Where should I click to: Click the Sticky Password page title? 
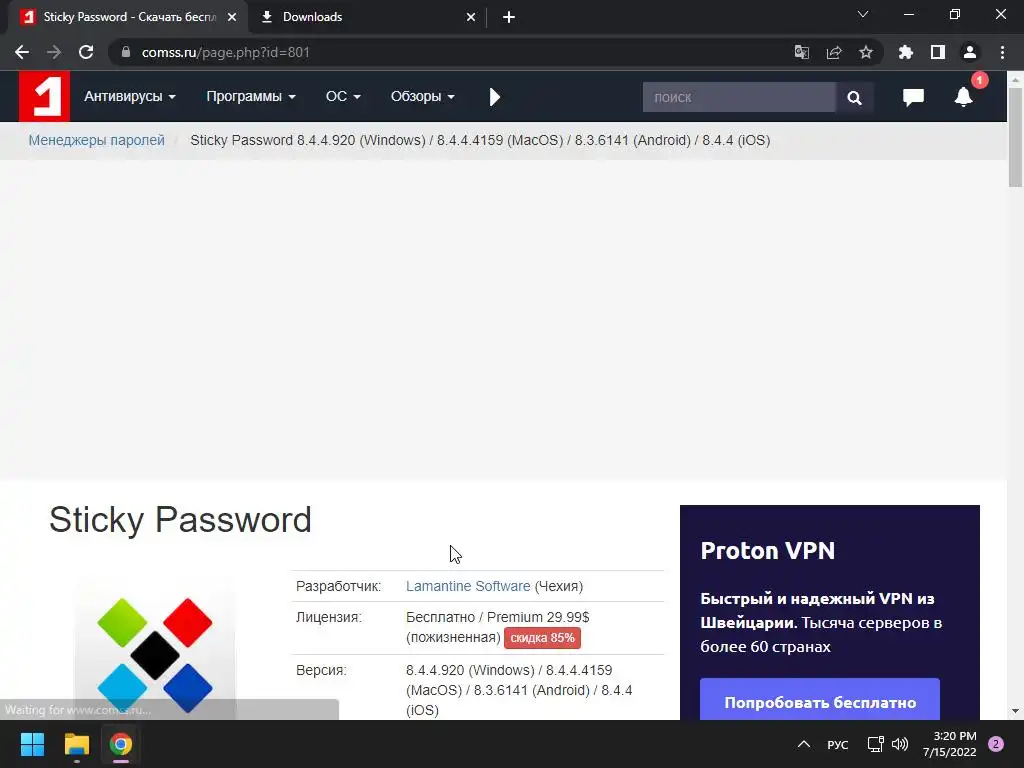(180, 520)
